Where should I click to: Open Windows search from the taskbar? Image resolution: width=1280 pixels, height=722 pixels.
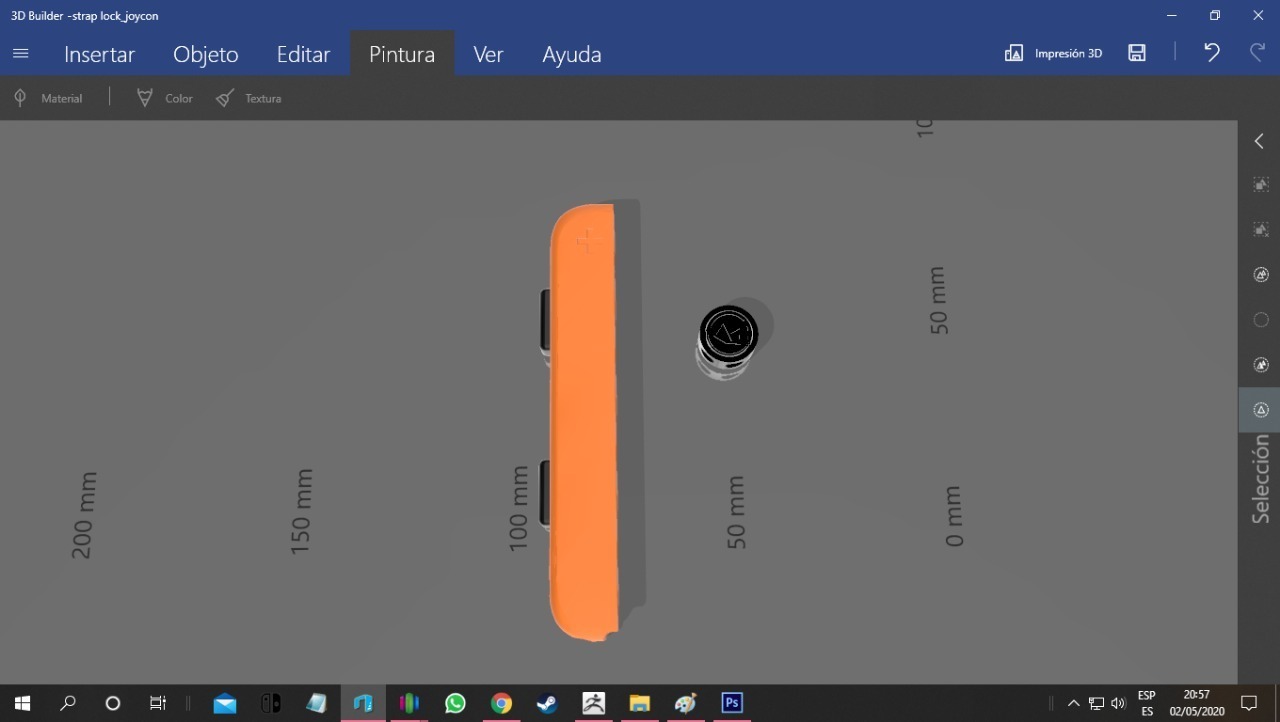[68, 703]
